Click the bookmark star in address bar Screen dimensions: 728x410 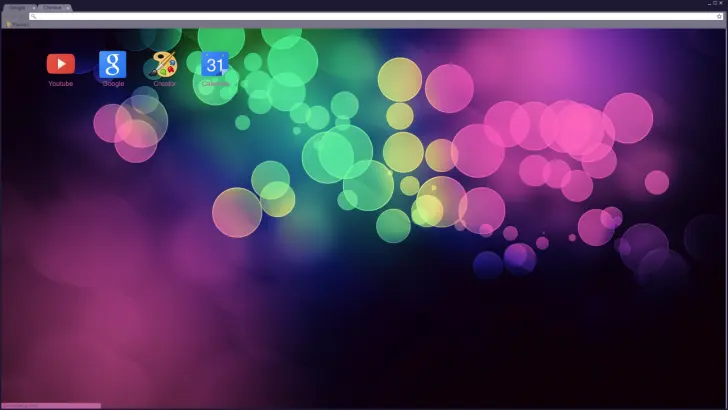click(717, 16)
